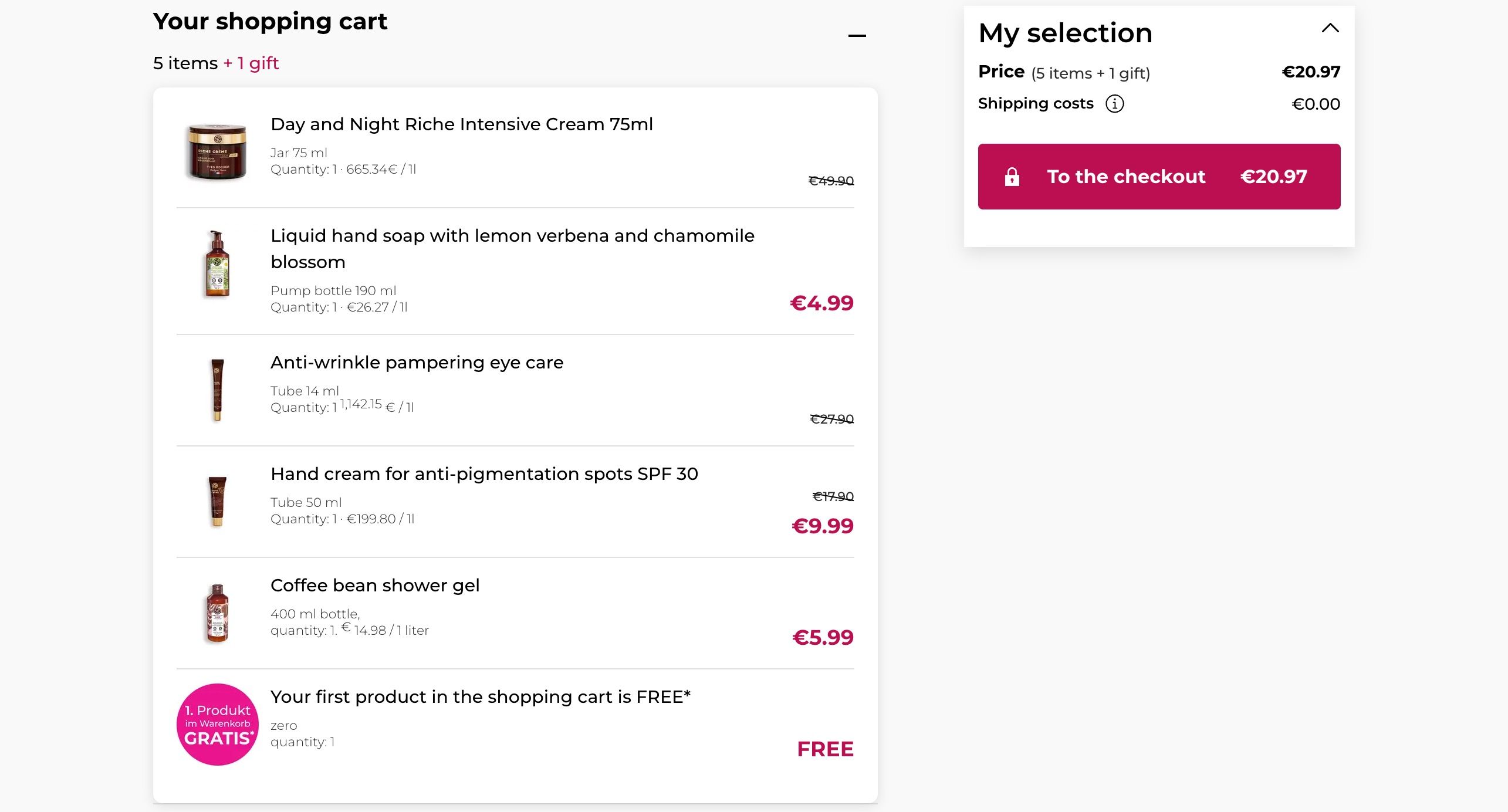Open Hand cream for anti-pigmentation spots

[x=484, y=474]
